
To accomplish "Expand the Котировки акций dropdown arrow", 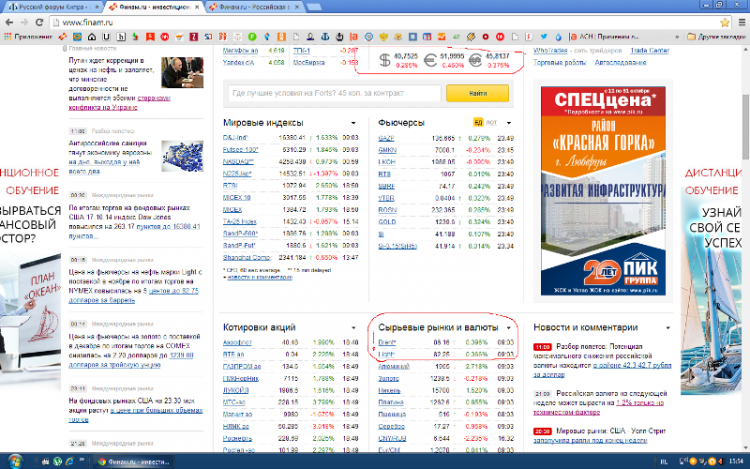I will pyautogui.click(x=353, y=327).
